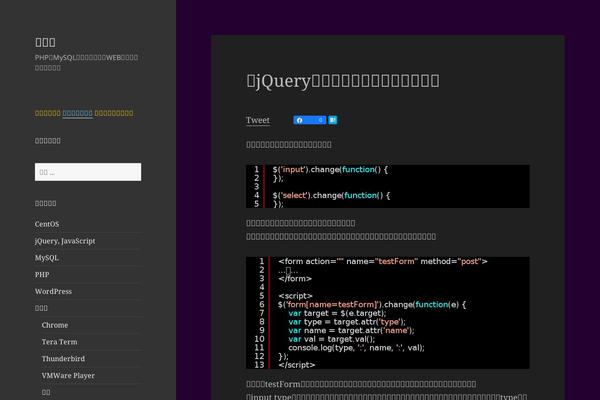Open the PHP category link

pyautogui.click(x=42, y=275)
